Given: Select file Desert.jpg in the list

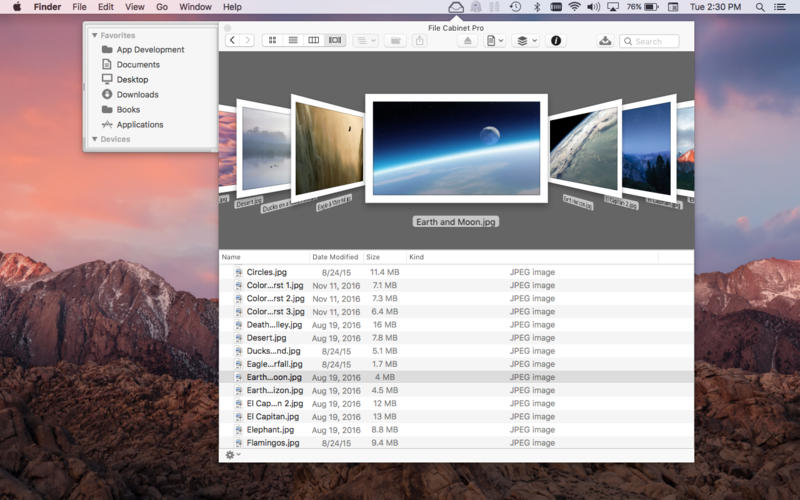Looking at the screenshot, I should pyautogui.click(x=456, y=338).
